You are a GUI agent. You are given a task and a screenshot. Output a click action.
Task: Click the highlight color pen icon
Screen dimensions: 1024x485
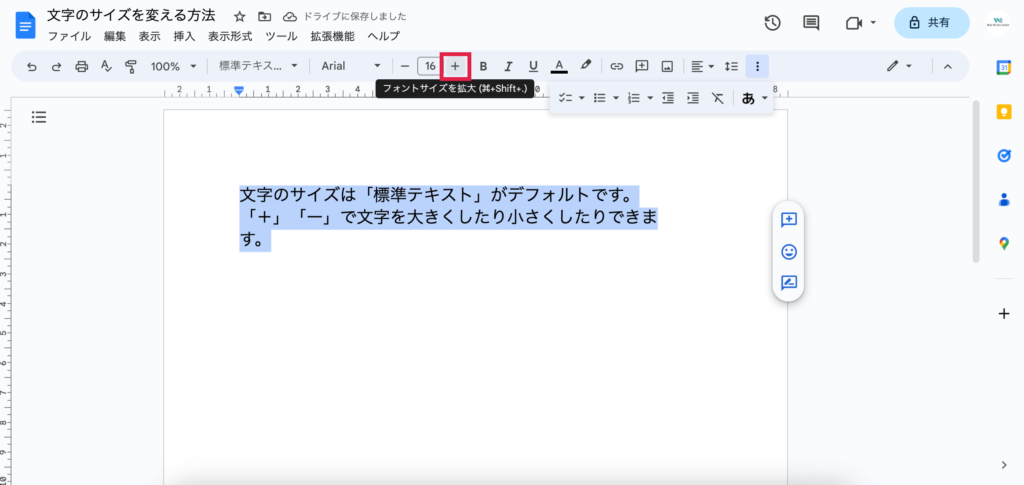pos(586,66)
